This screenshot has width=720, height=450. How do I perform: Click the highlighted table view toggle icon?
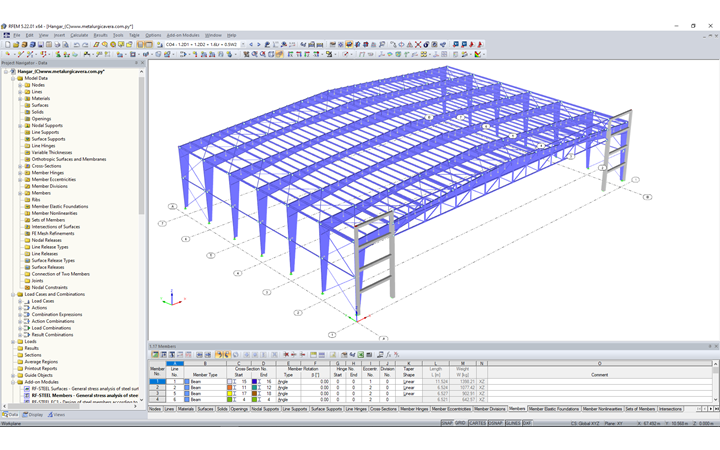pyautogui.click(x=149, y=45)
